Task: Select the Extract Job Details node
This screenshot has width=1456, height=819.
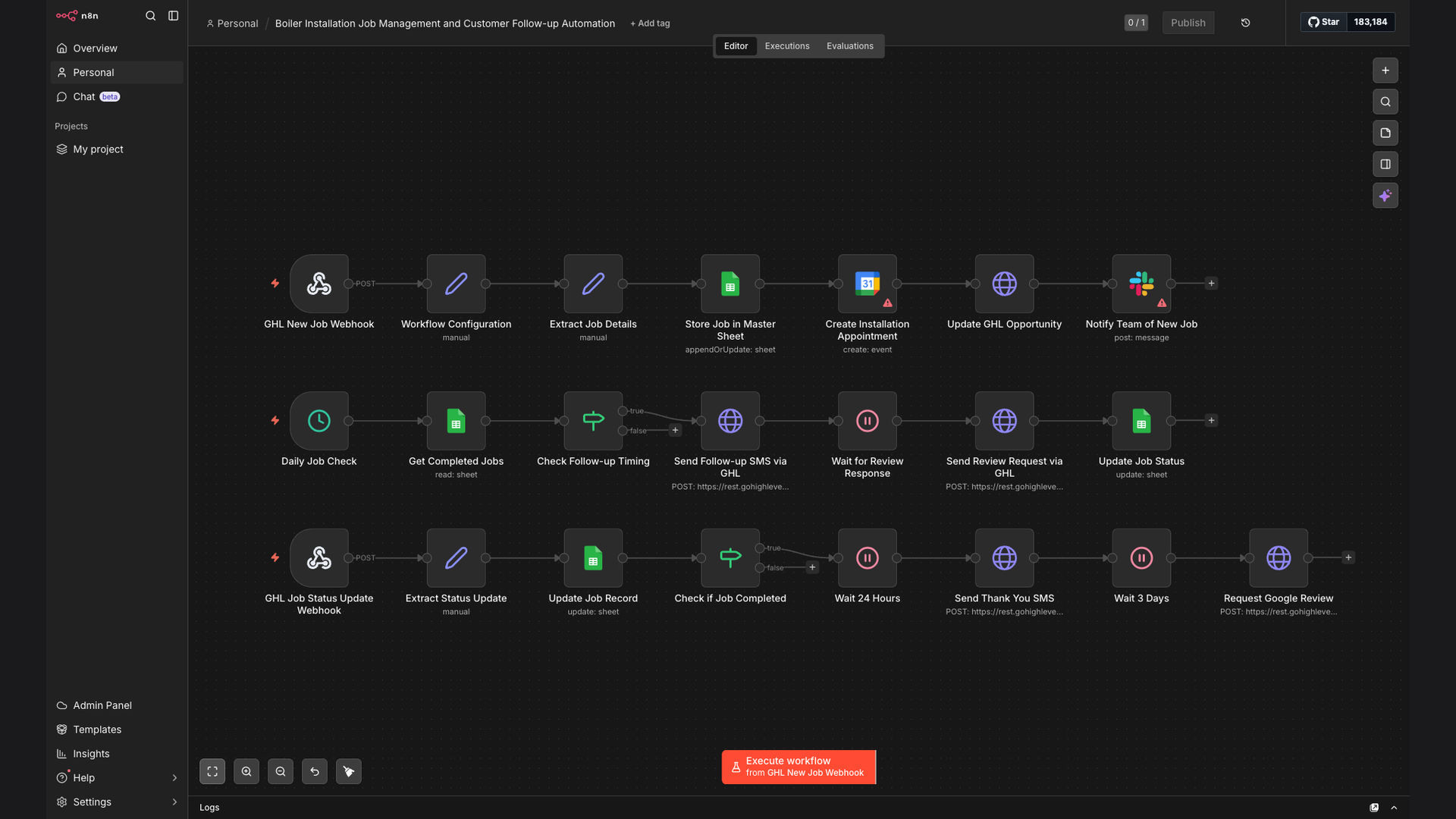Action: point(593,284)
